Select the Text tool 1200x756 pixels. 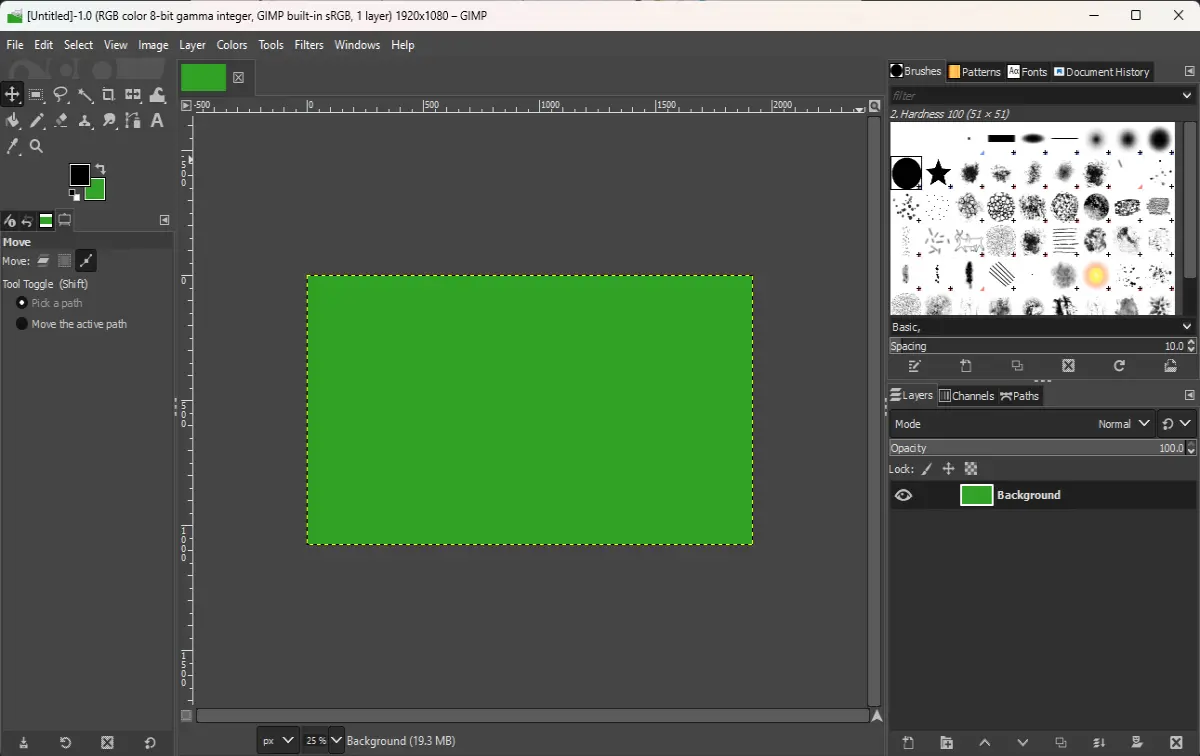click(157, 120)
